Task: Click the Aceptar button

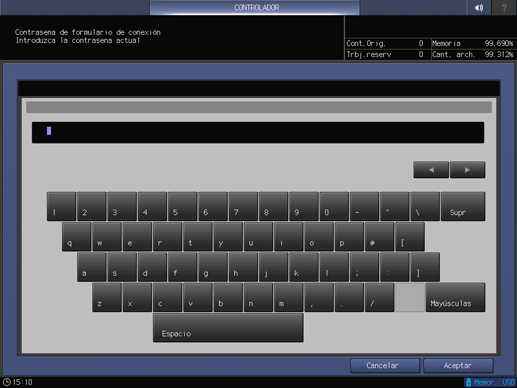Action: [458, 366]
